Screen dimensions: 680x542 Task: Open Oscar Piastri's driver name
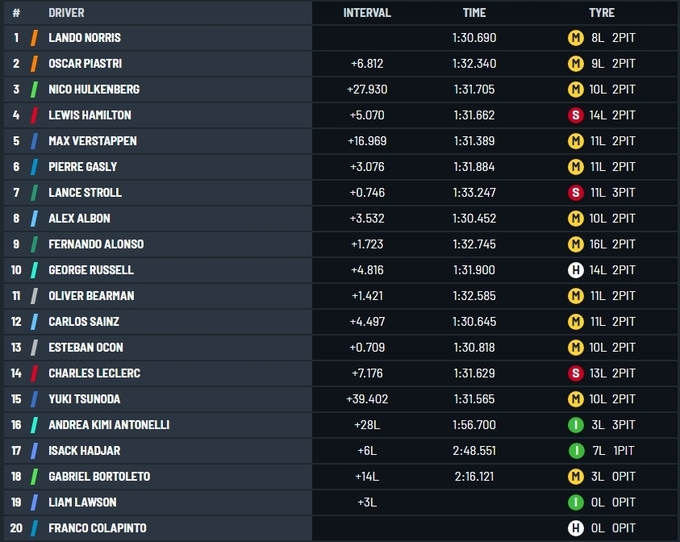[87, 64]
